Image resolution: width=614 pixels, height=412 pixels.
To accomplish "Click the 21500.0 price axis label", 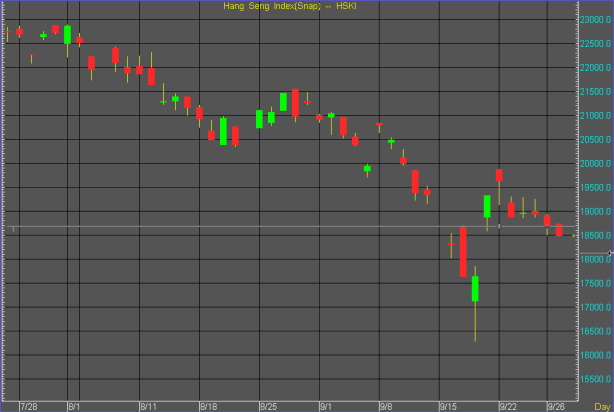I will pyautogui.click(x=595, y=92).
